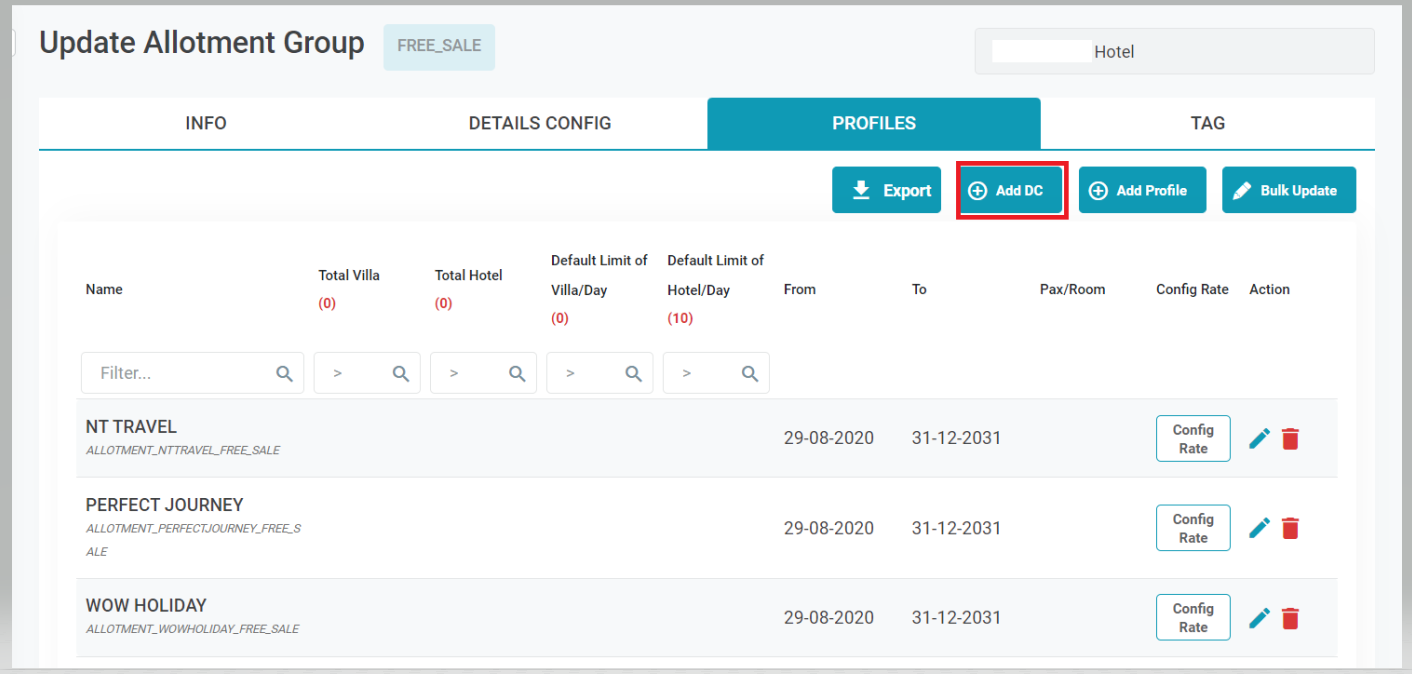Screen dimensions: 1412x674
Task: Open Config Rate for WOW HOLIDAY
Action: click(1192, 617)
